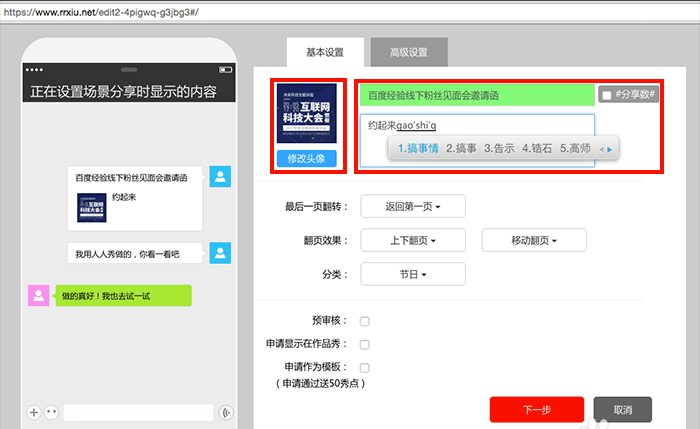Click the pink avatar icon beside green bubble
Screen dimensions: 700x429
pyautogui.click(x=38, y=296)
